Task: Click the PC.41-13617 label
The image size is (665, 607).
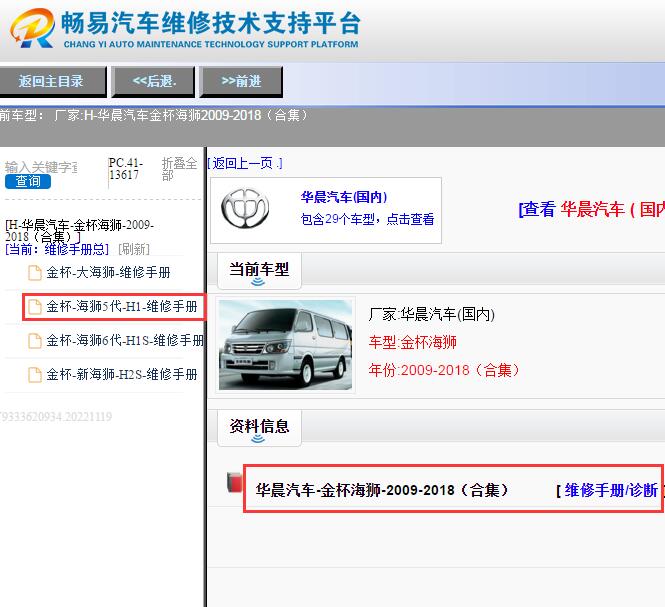Action: [x=126, y=169]
